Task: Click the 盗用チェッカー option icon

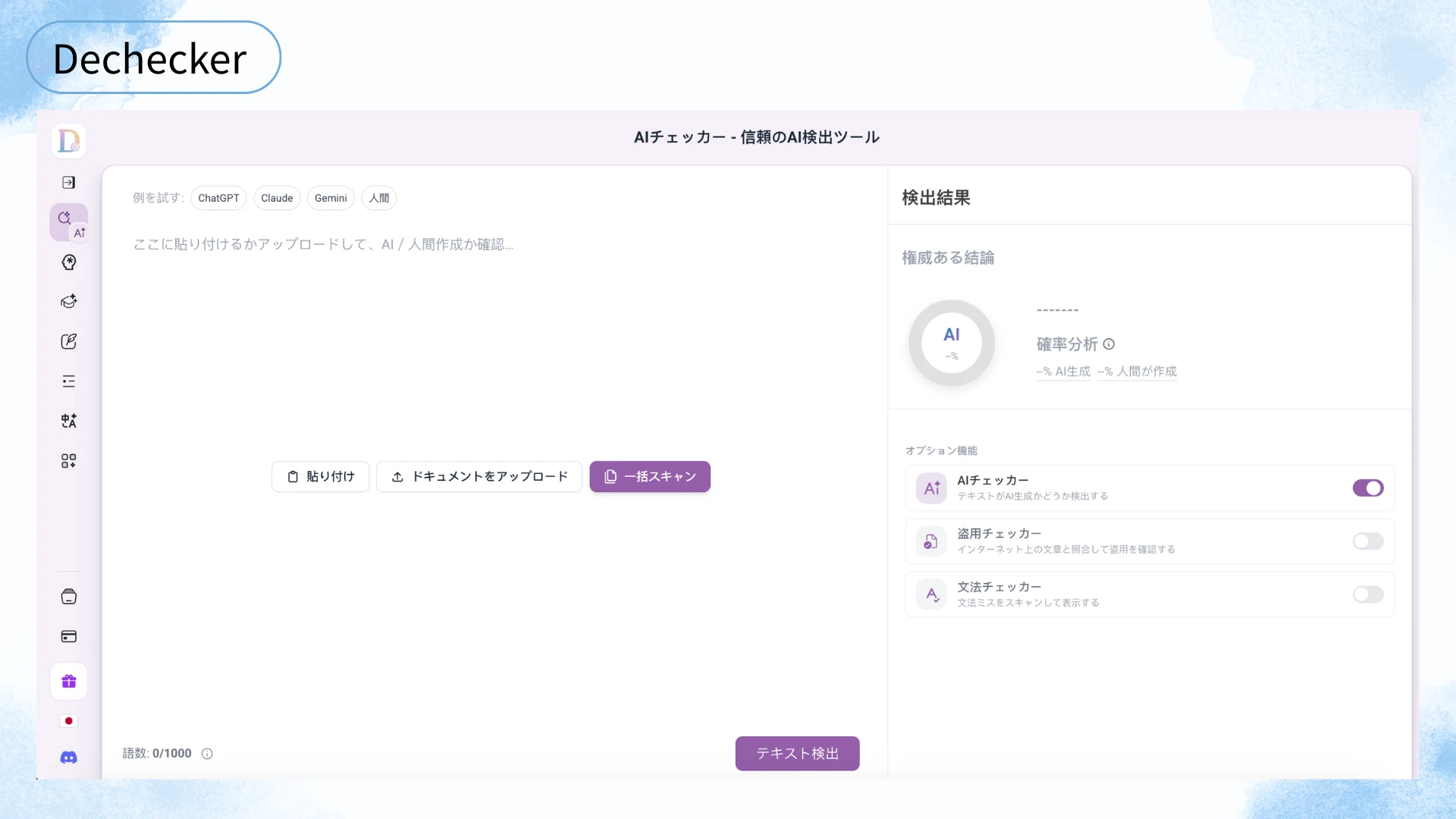Action: pos(931,541)
